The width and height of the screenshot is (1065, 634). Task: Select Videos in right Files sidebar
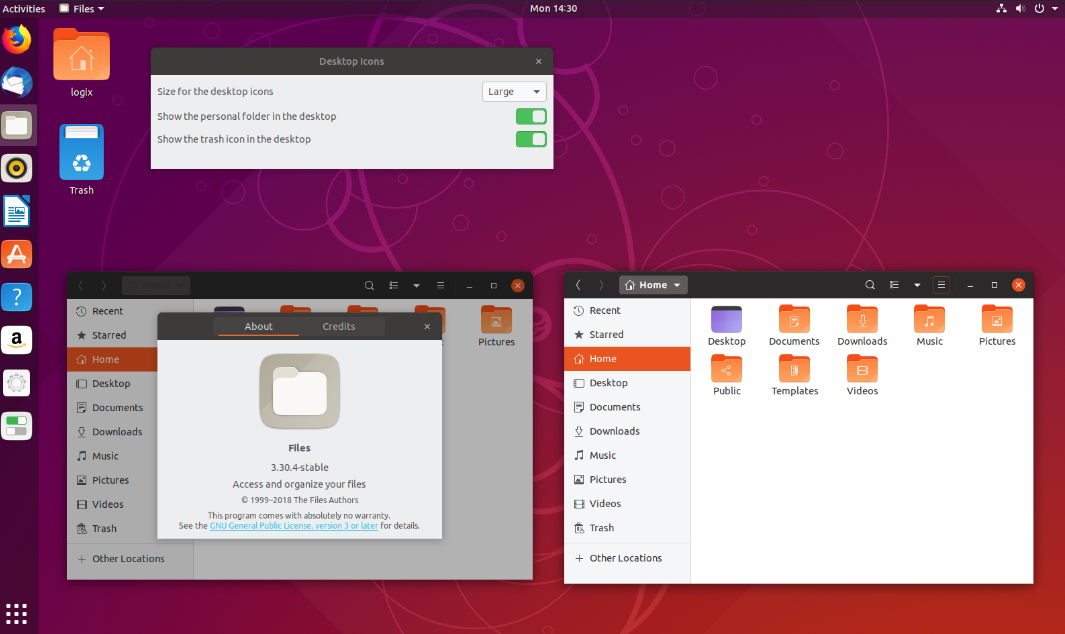pyautogui.click(x=627, y=504)
